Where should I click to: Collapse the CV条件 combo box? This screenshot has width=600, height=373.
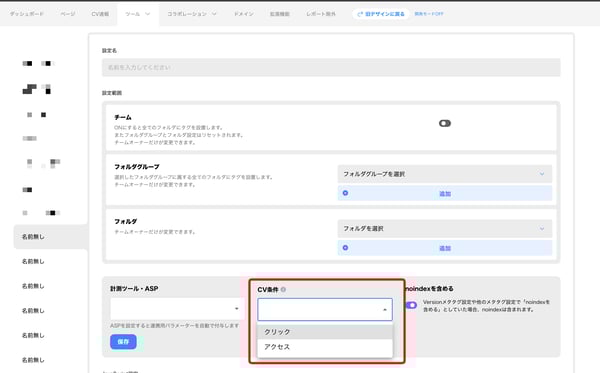click(x=325, y=309)
